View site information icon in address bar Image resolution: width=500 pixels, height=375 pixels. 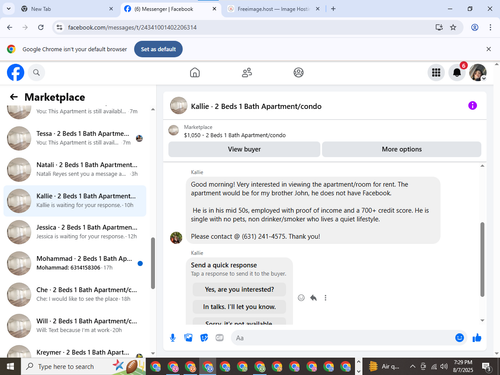59,27
